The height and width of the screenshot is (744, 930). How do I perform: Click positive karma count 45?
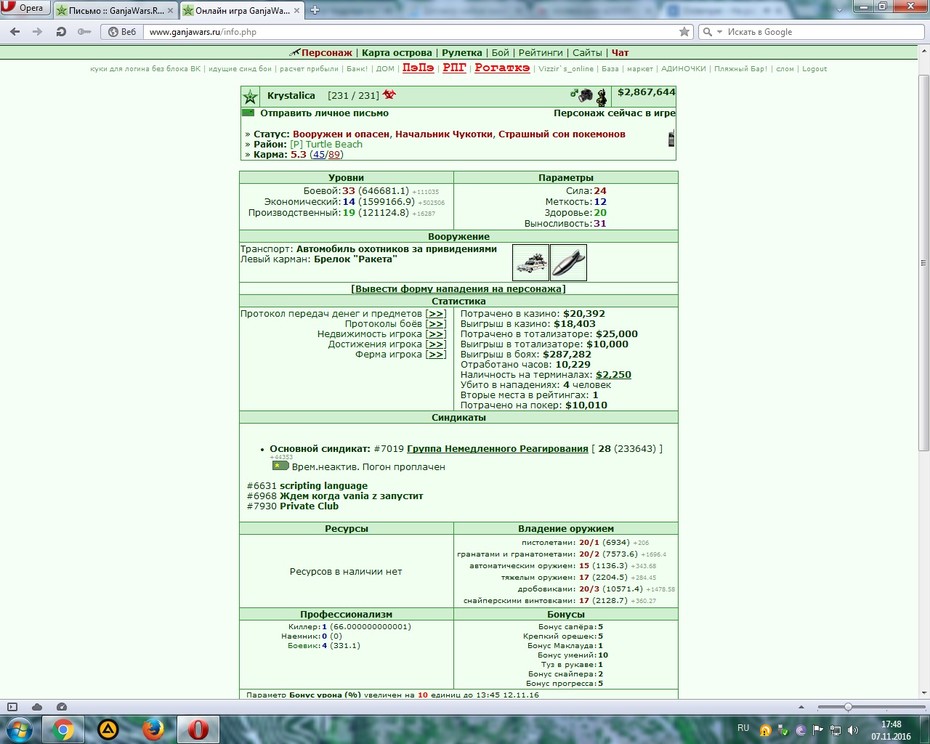coord(319,154)
